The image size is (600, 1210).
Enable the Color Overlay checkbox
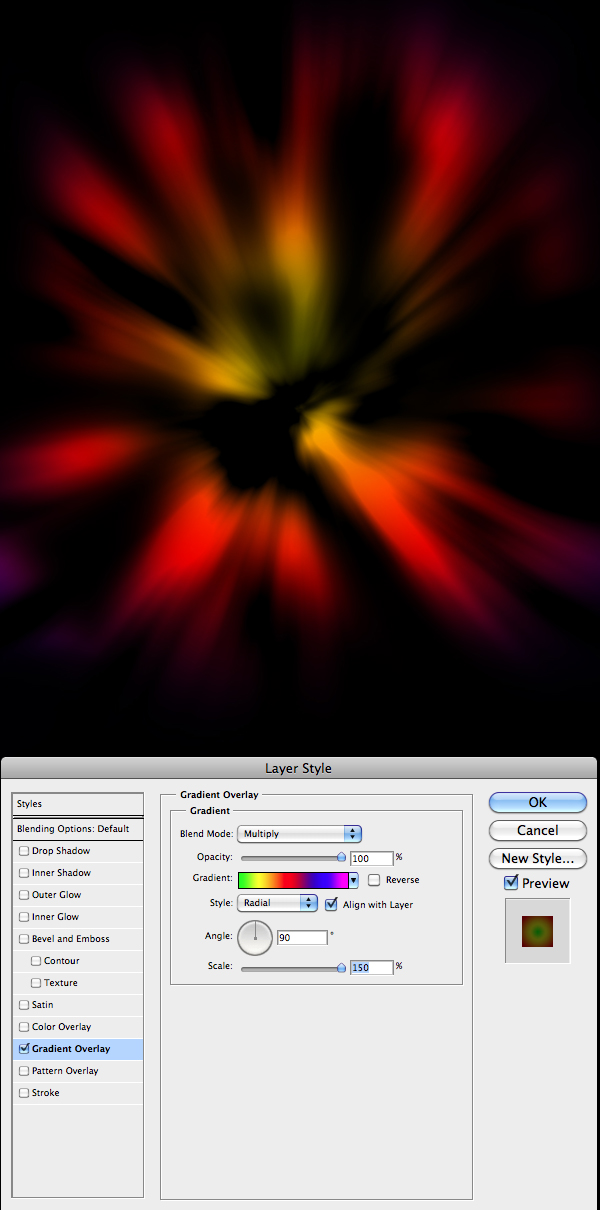click(24, 1027)
